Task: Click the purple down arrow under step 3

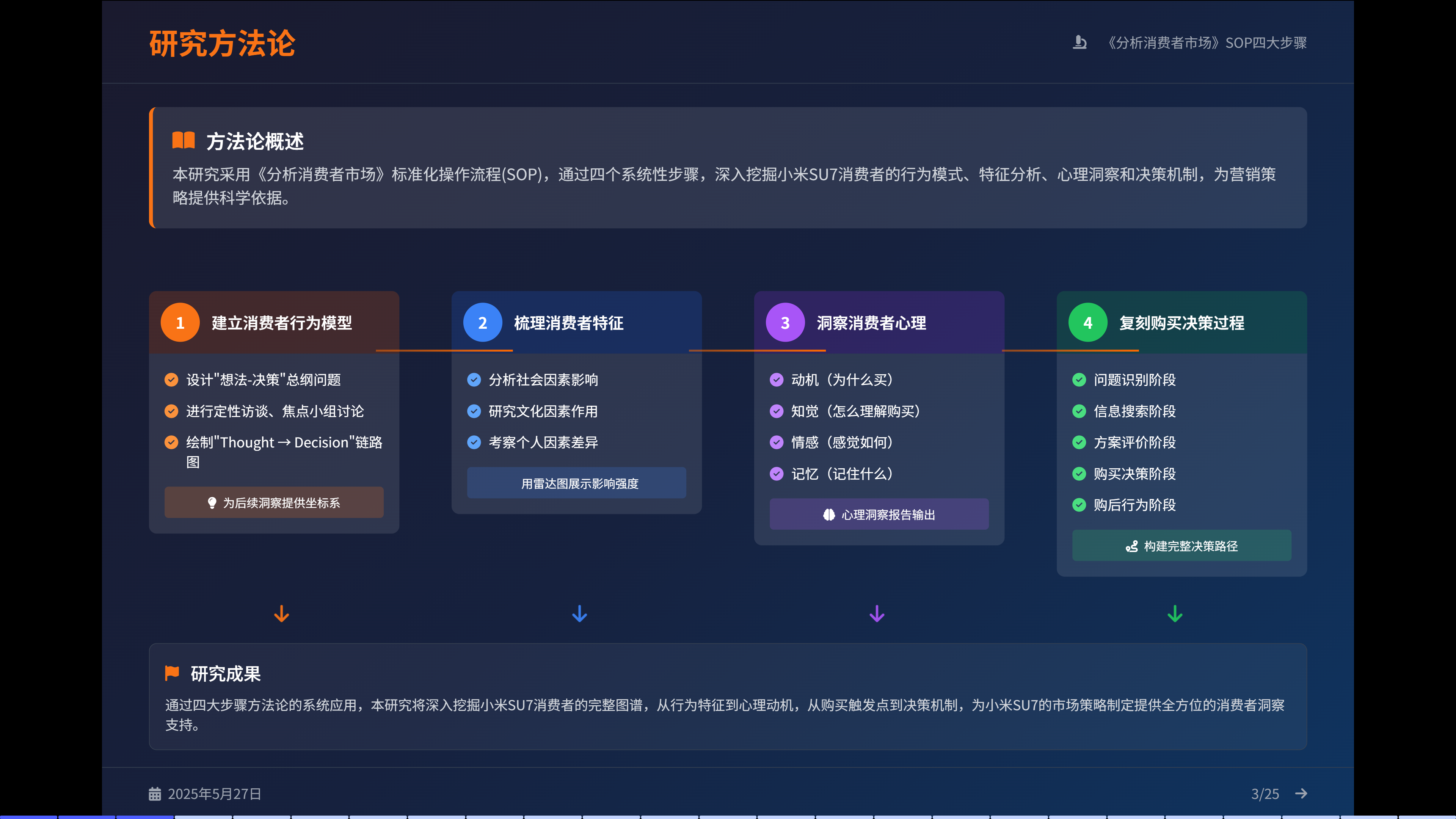Action: pos(877,614)
